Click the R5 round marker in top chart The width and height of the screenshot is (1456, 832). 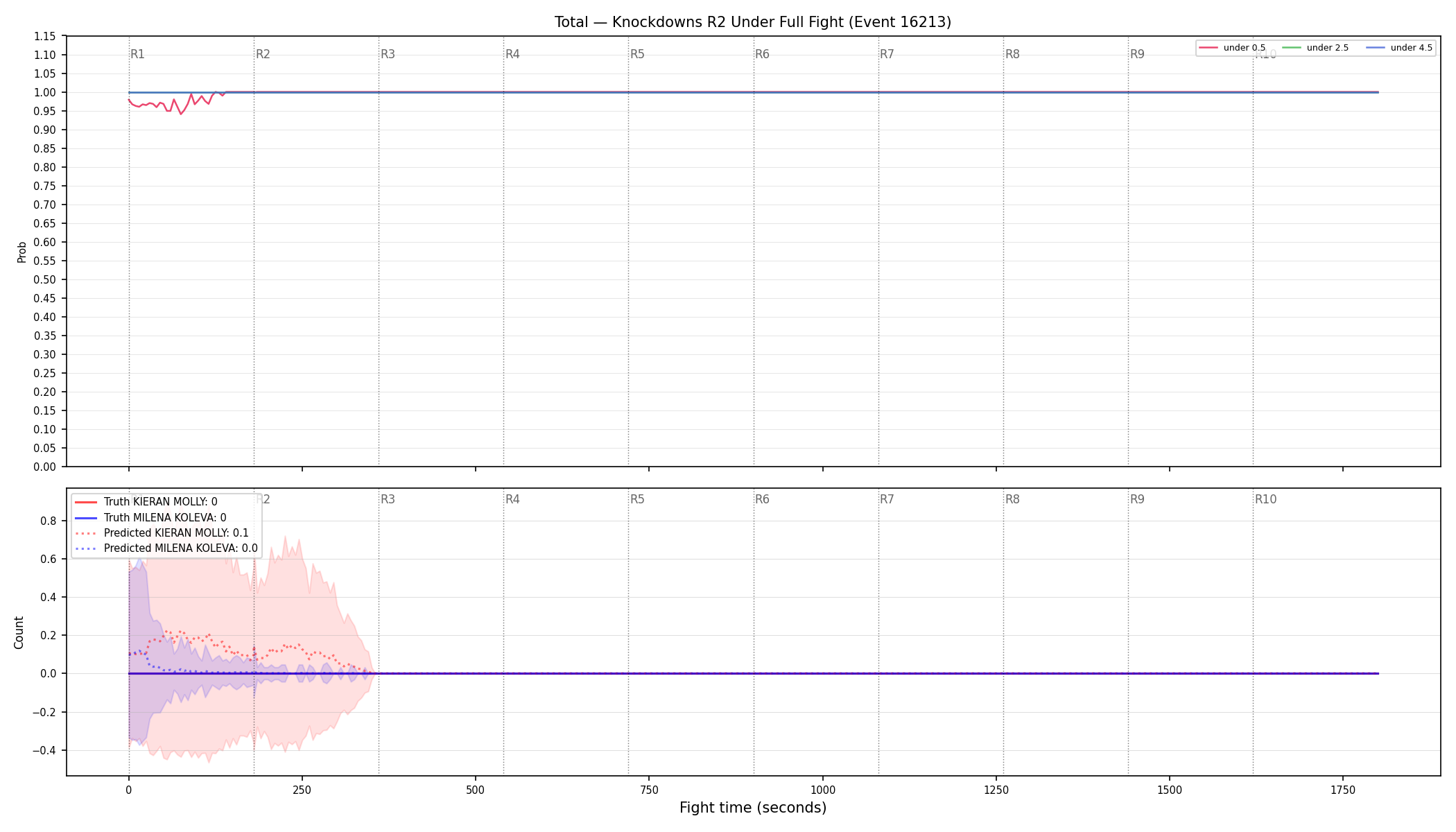click(637, 54)
